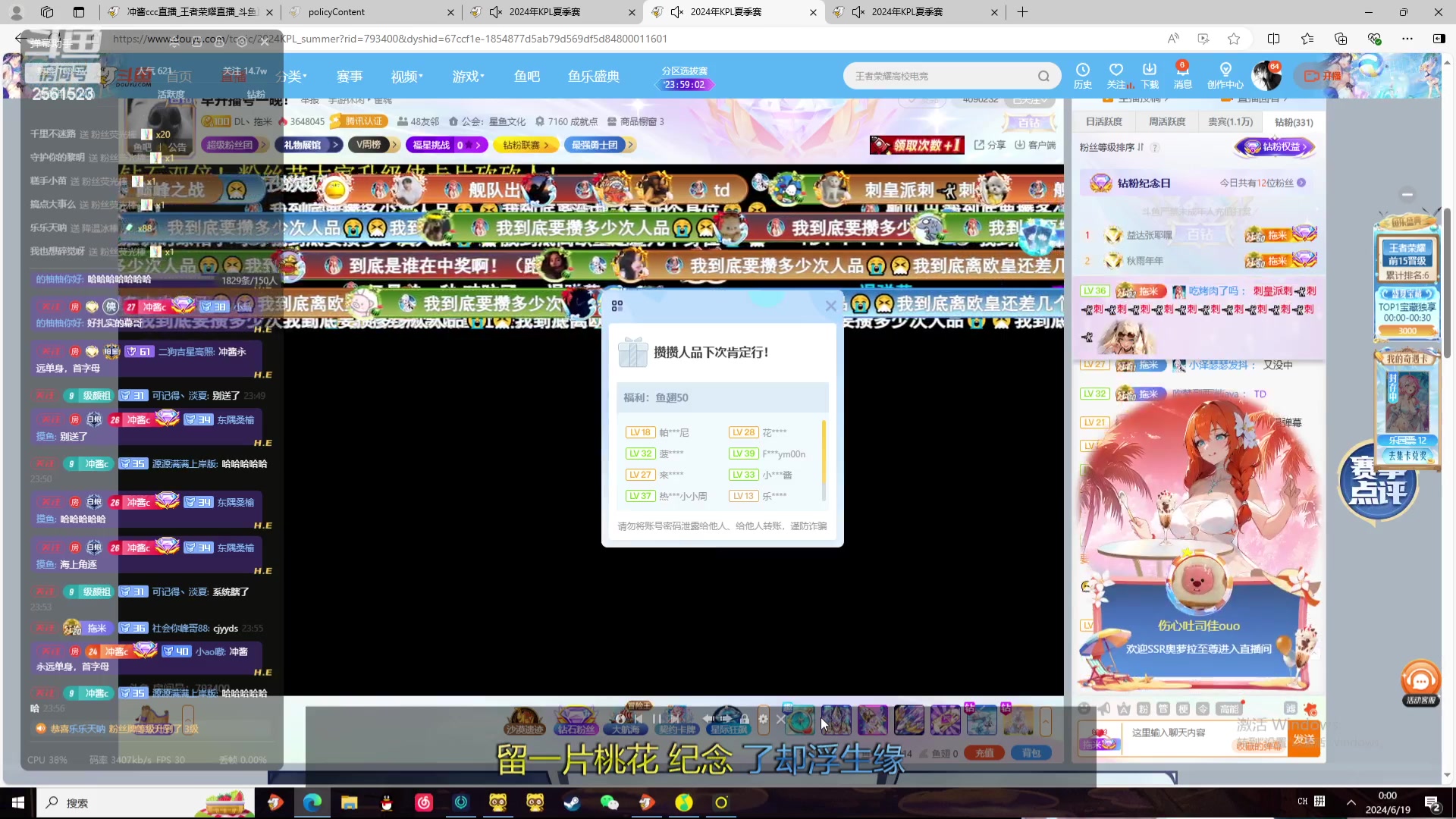Click the user avatar in header

(x=1265, y=76)
